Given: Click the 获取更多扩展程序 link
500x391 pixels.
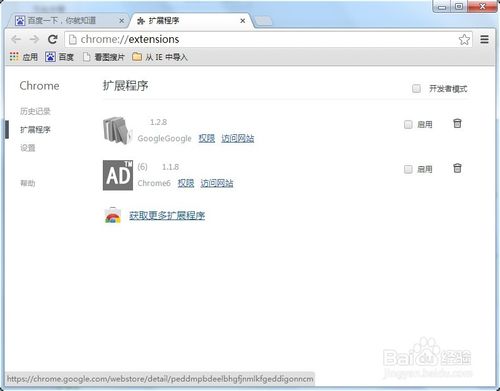Looking at the screenshot, I should click(x=167, y=216).
